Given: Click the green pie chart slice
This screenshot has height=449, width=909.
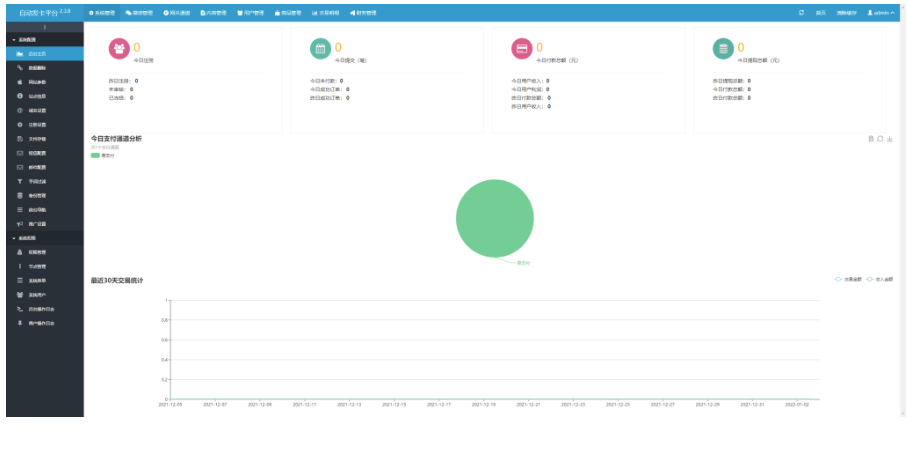Looking at the screenshot, I should [x=495, y=218].
